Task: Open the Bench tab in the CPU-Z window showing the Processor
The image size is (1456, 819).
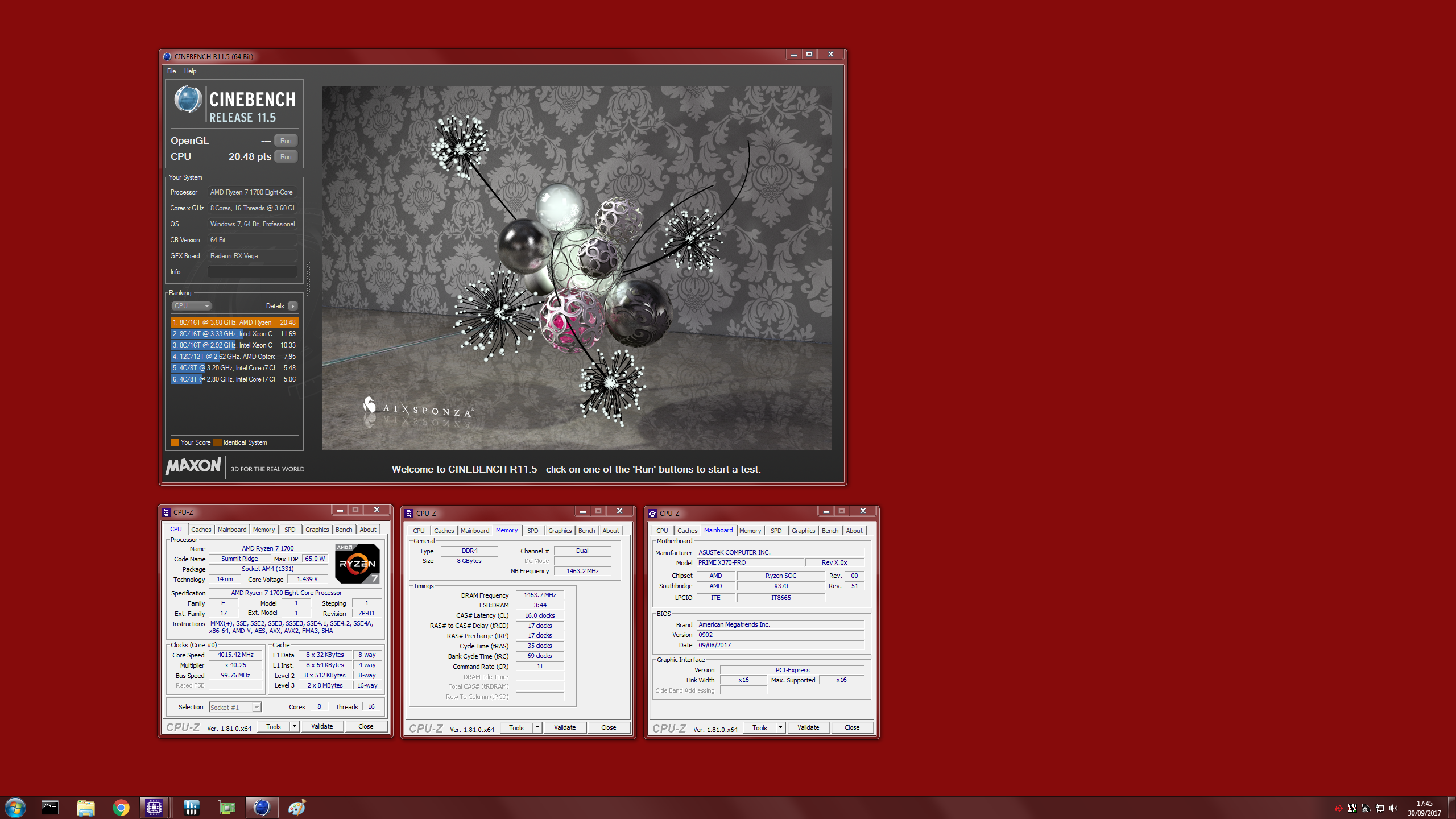Action: [x=344, y=530]
